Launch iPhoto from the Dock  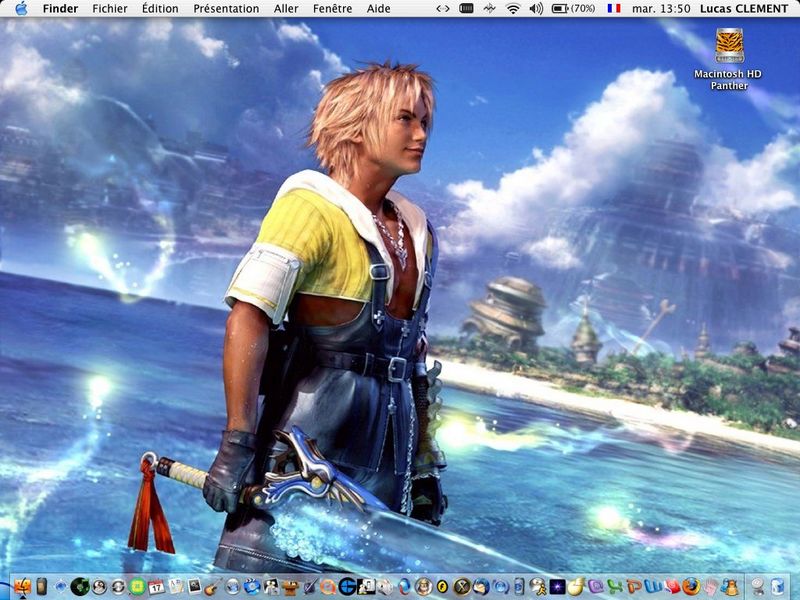(x=194, y=587)
